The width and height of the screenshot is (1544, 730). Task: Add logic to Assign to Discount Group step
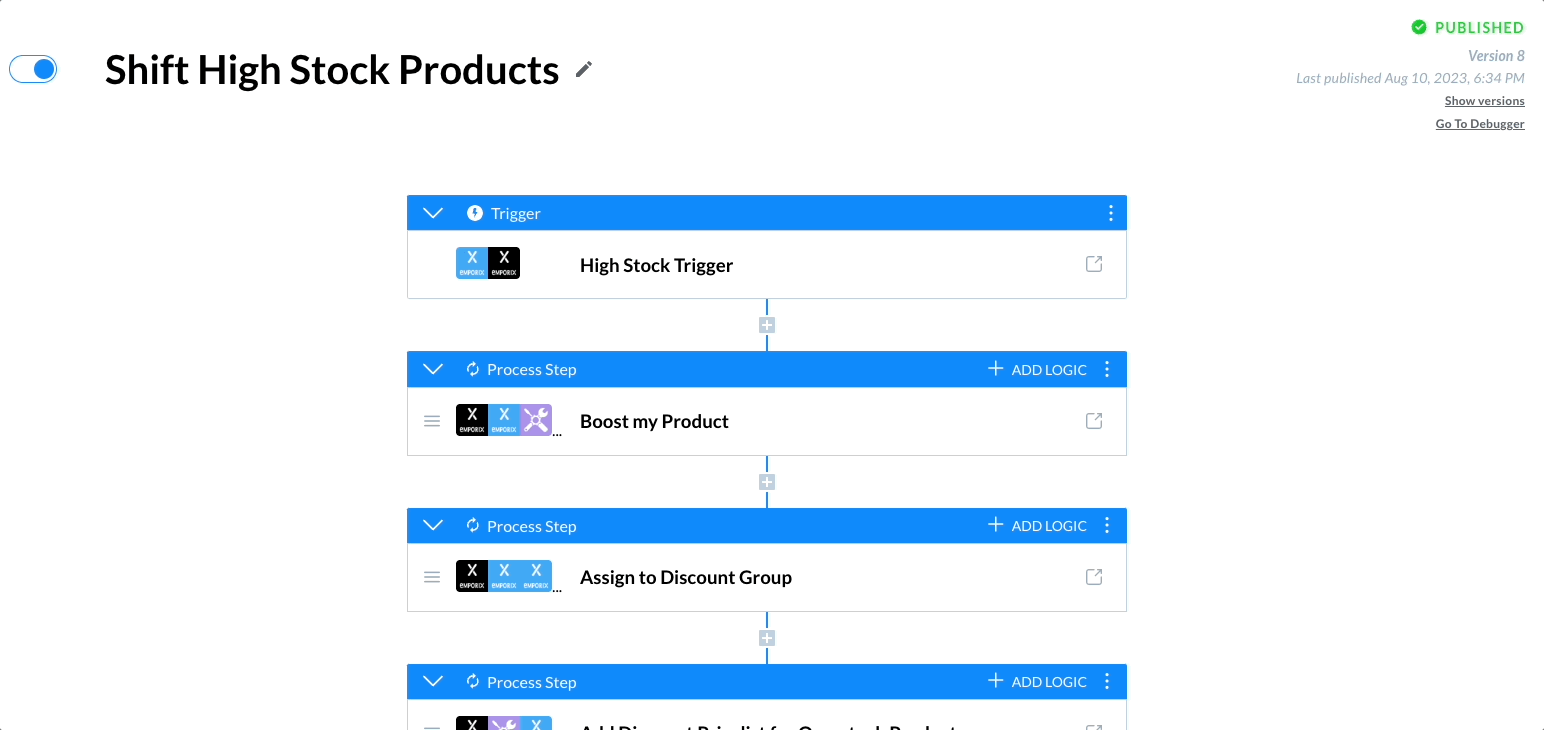(1037, 526)
